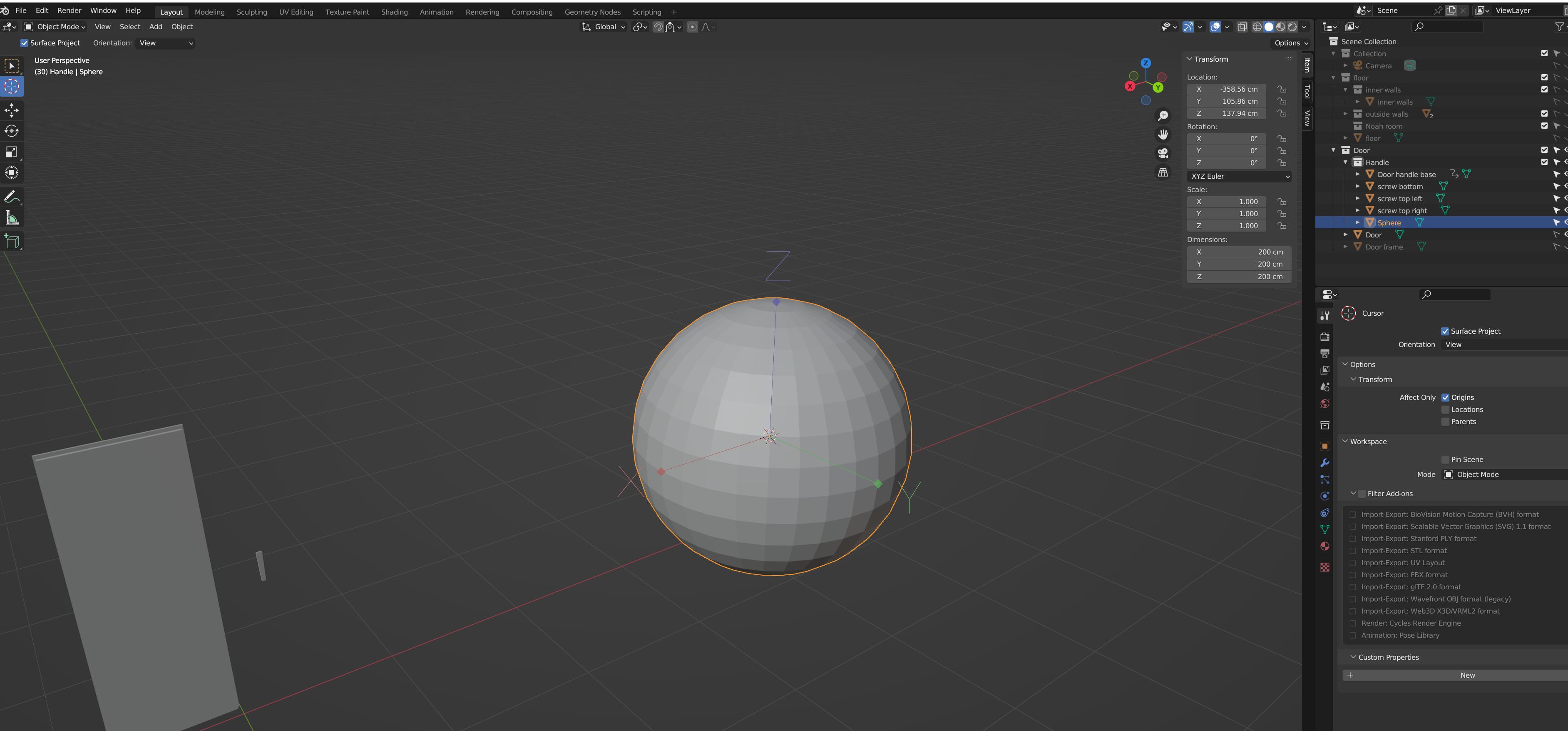Open the Render properties tab icon
Image resolution: width=1568 pixels, height=731 pixels.
tap(1324, 336)
